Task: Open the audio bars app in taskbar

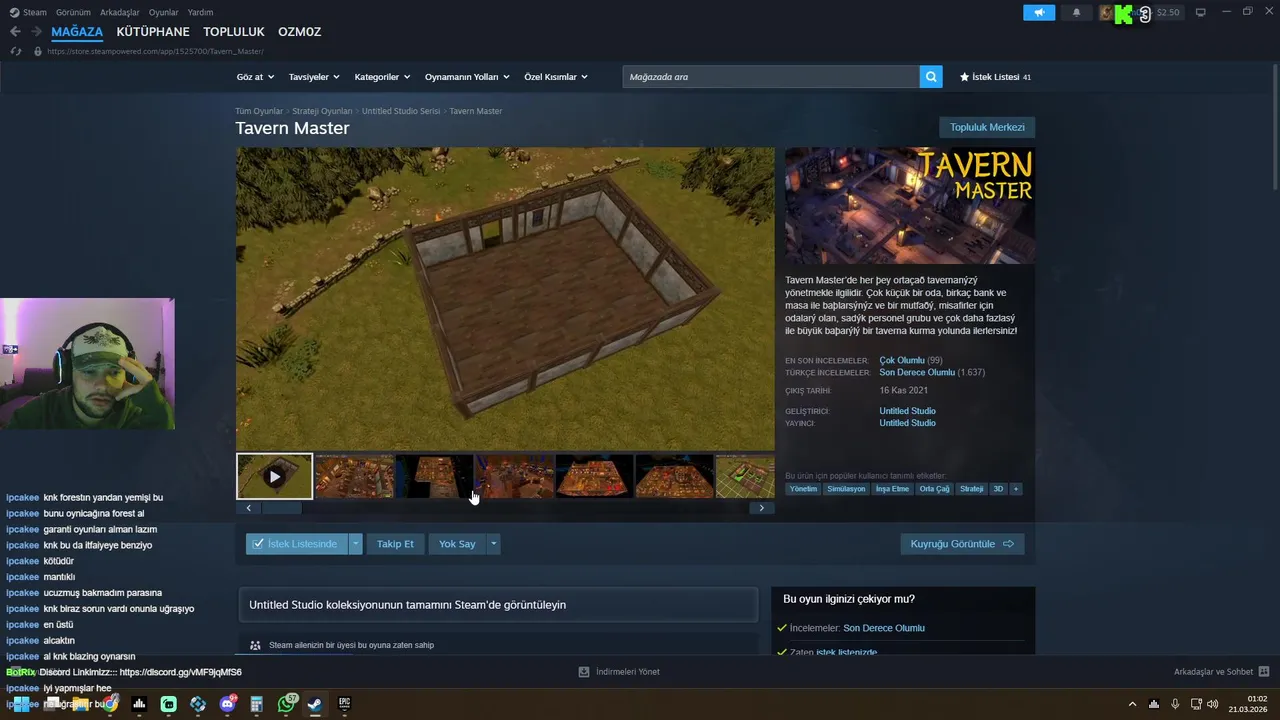Action: (x=139, y=704)
